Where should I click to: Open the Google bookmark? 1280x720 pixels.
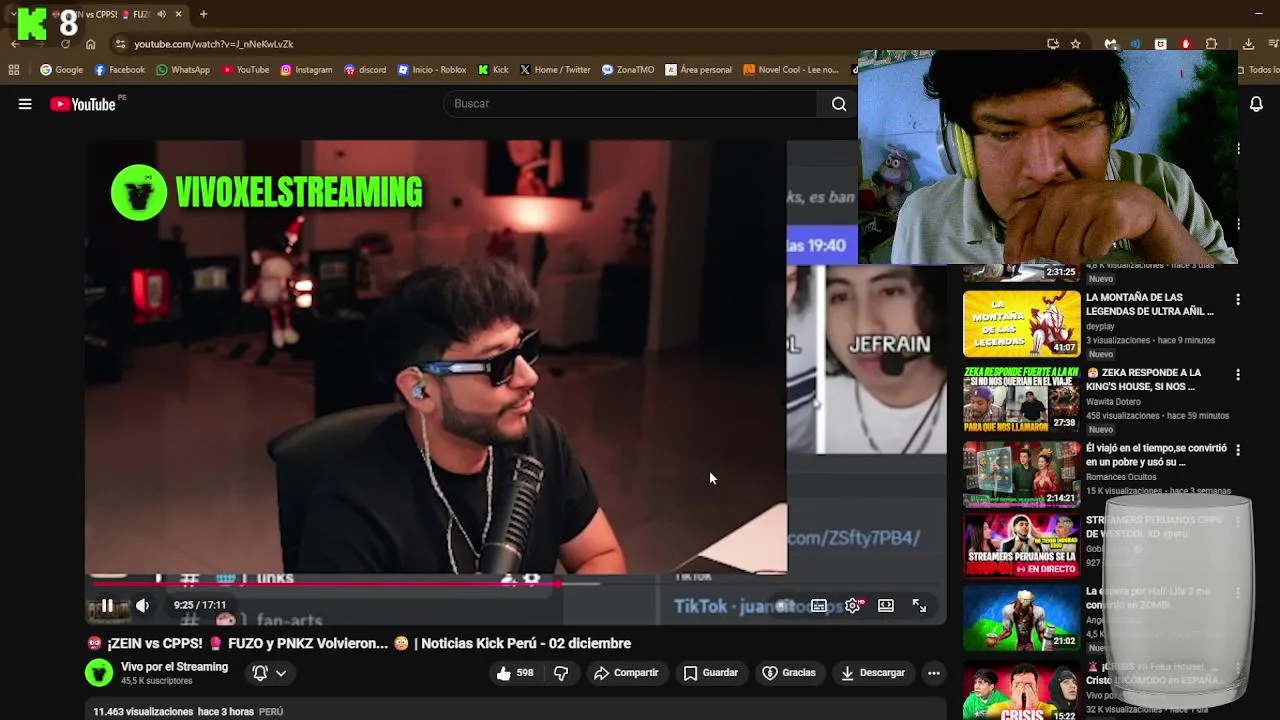coord(61,70)
